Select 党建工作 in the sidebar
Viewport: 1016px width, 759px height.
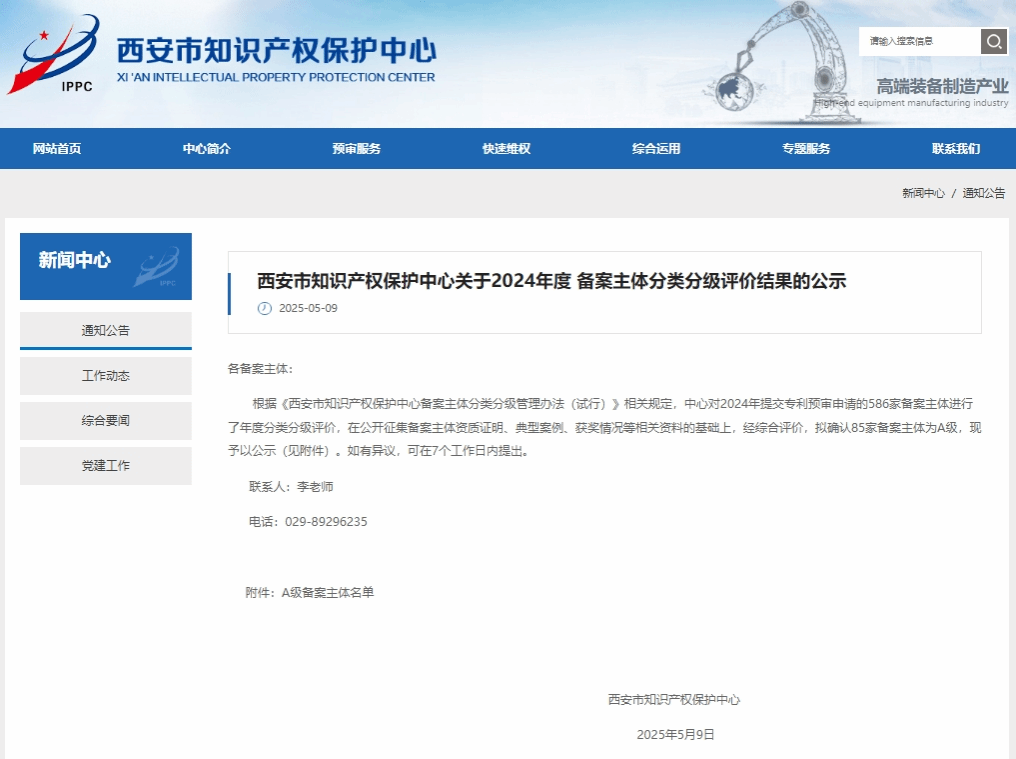(x=106, y=465)
